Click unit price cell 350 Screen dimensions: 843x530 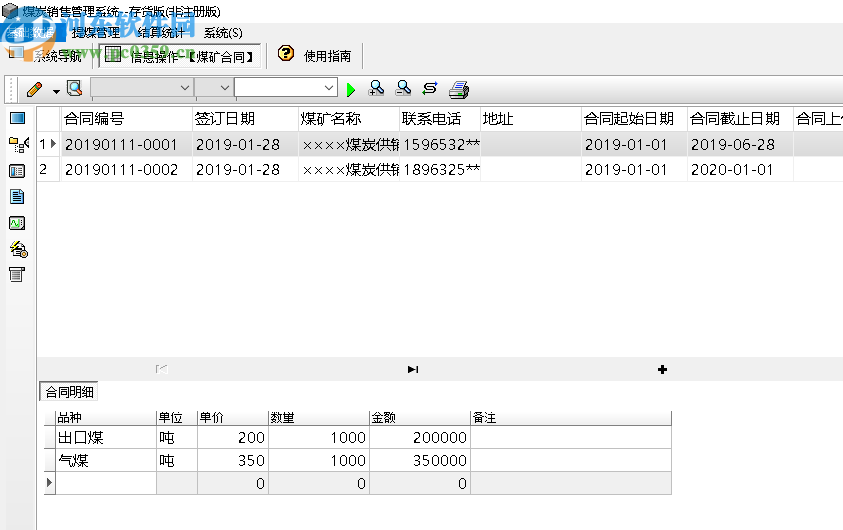[232, 461]
